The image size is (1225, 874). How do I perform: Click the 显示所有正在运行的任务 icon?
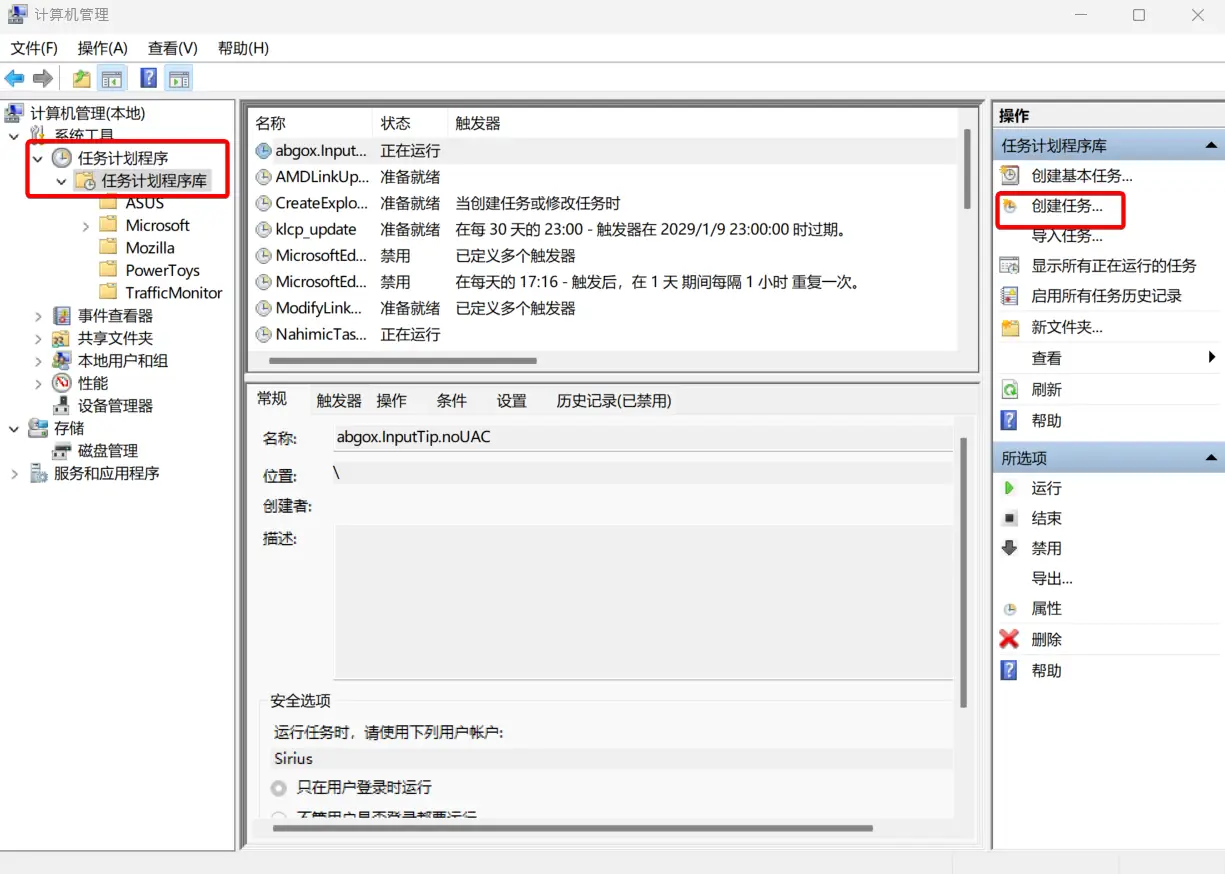pyautogui.click(x=1010, y=265)
